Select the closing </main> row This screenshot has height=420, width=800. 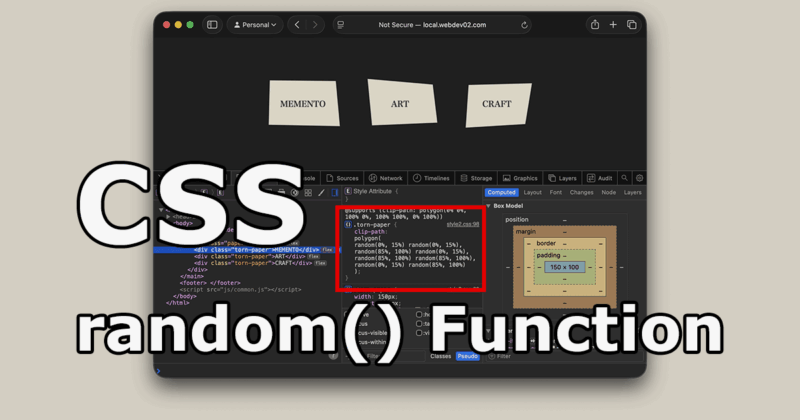191,276
